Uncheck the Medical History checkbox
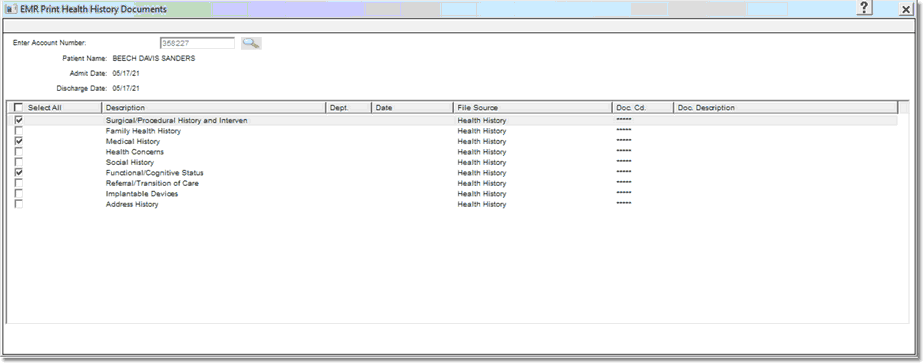Screen dimensions: 924x364 click(x=19, y=141)
